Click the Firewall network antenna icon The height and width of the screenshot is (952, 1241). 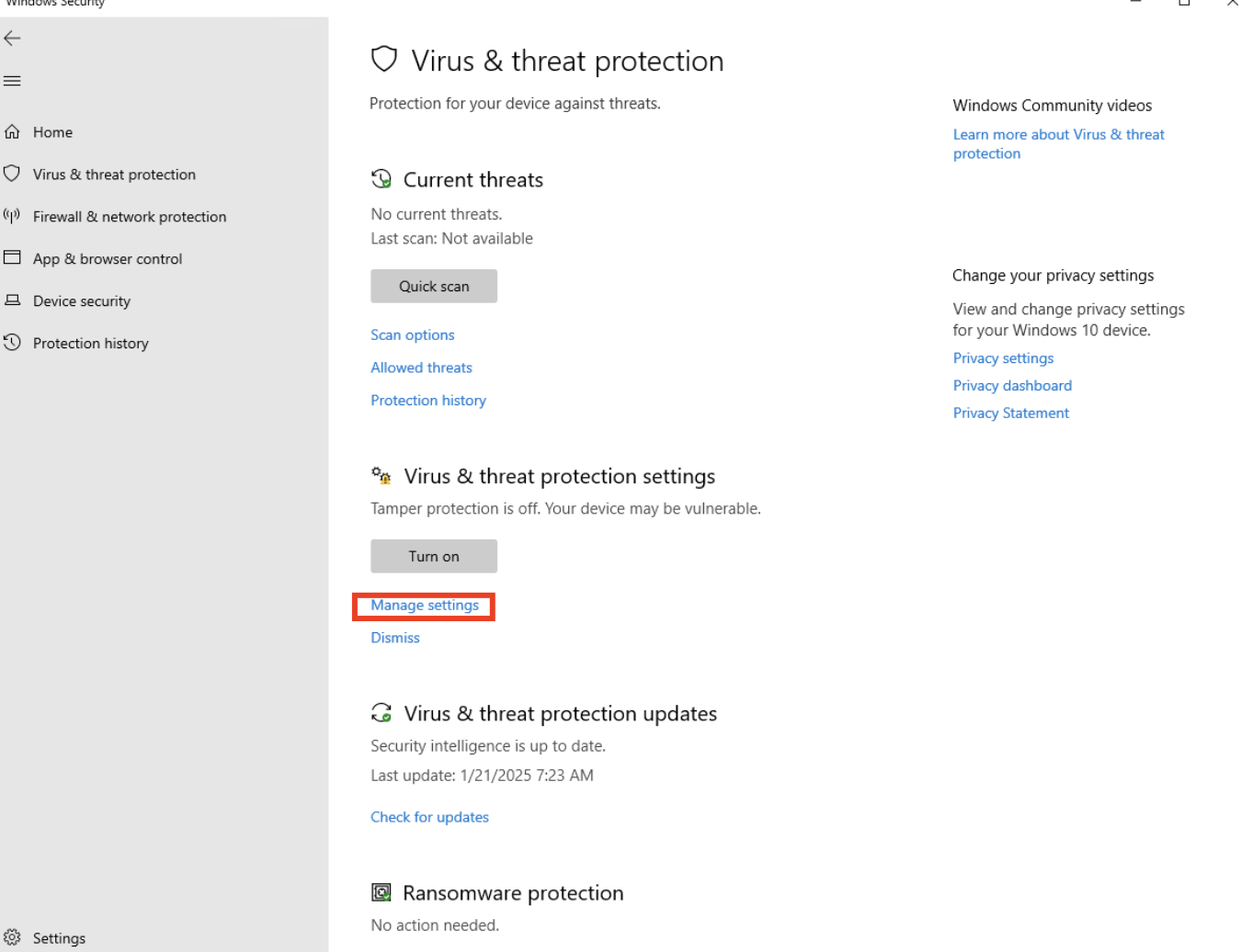click(12, 216)
